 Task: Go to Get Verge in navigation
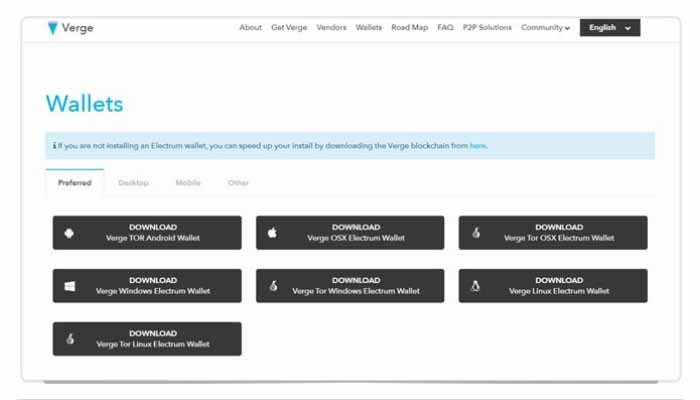coord(289,28)
